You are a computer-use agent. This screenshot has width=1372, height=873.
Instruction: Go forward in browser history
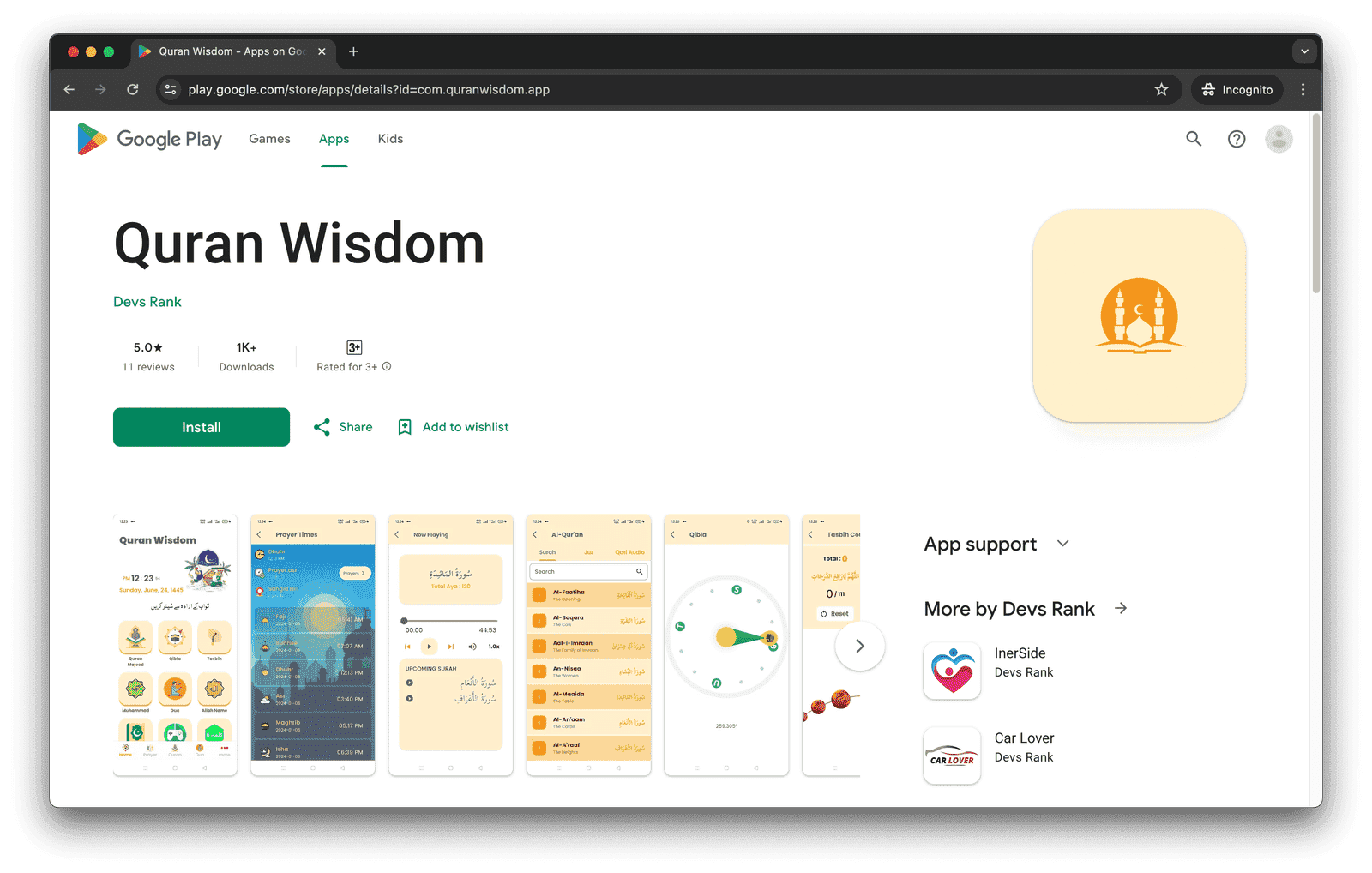click(x=100, y=89)
